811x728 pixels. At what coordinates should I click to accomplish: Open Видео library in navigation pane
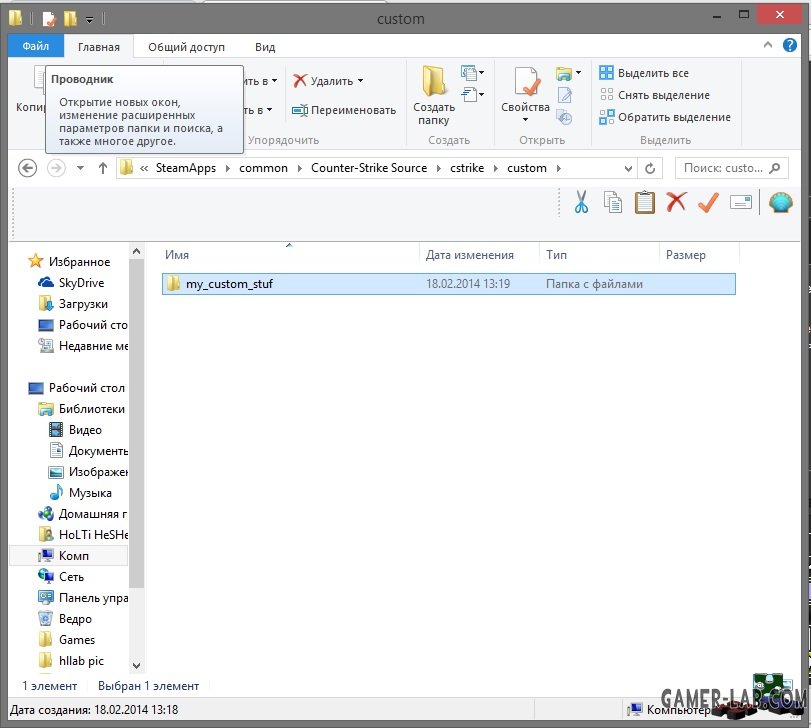click(x=76, y=430)
